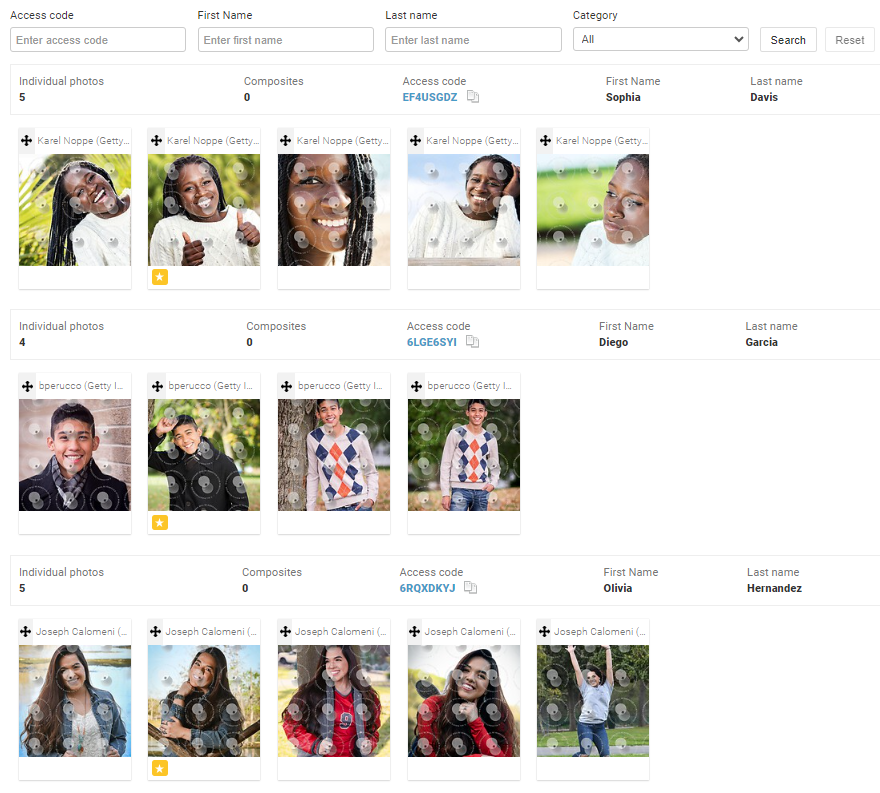Click the first name Olivia
Viewport: 880px width, 793px height.
point(618,588)
